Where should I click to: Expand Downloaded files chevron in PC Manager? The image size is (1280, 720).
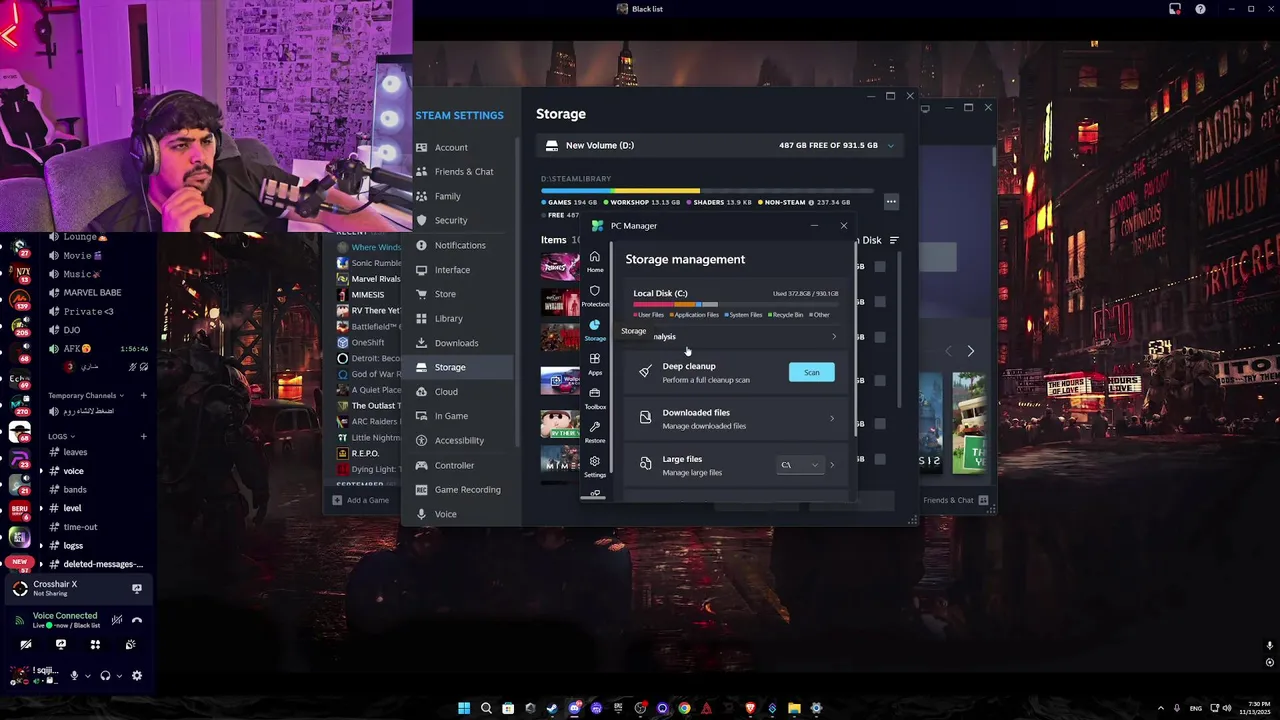832,419
